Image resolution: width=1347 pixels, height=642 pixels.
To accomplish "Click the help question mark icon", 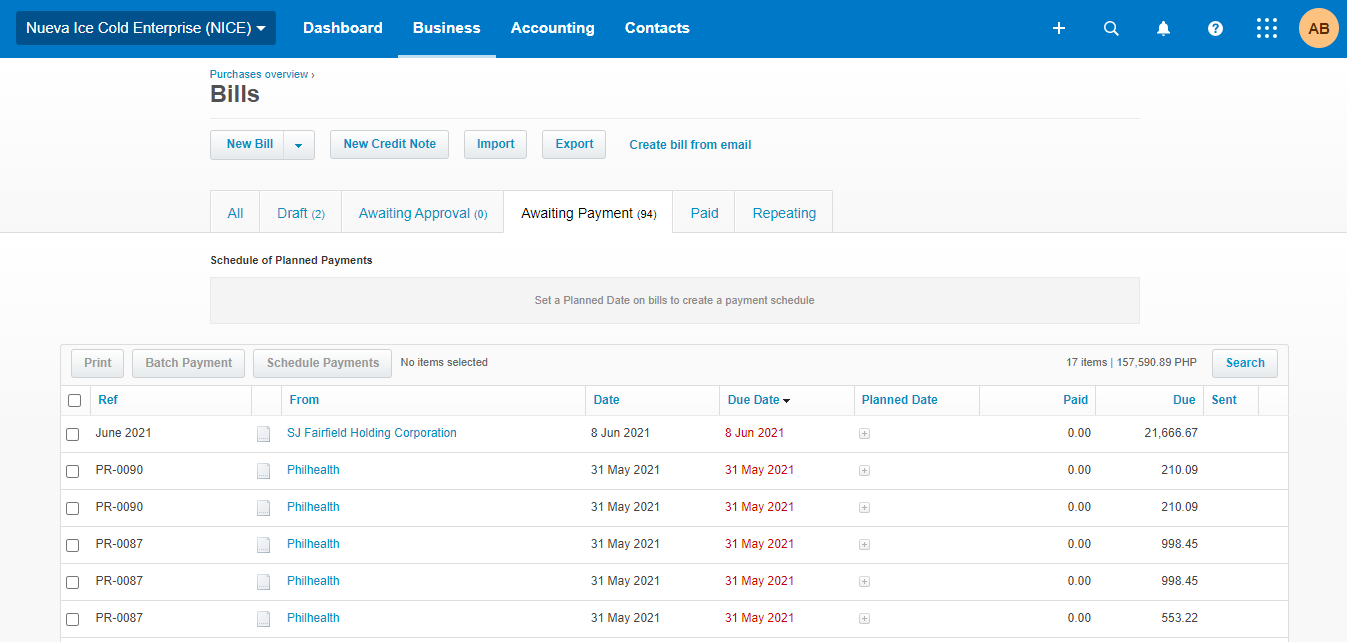I will pyautogui.click(x=1215, y=28).
